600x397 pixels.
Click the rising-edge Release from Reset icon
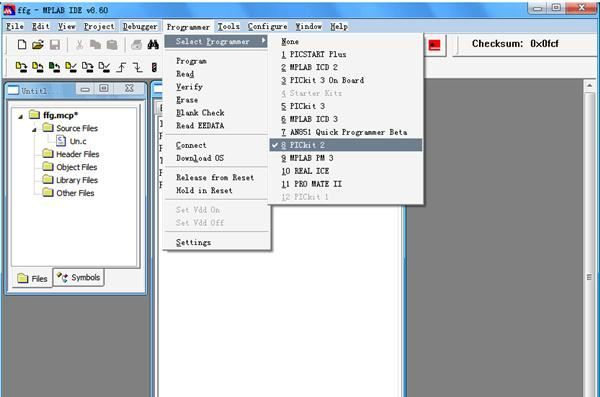click(x=121, y=67)
